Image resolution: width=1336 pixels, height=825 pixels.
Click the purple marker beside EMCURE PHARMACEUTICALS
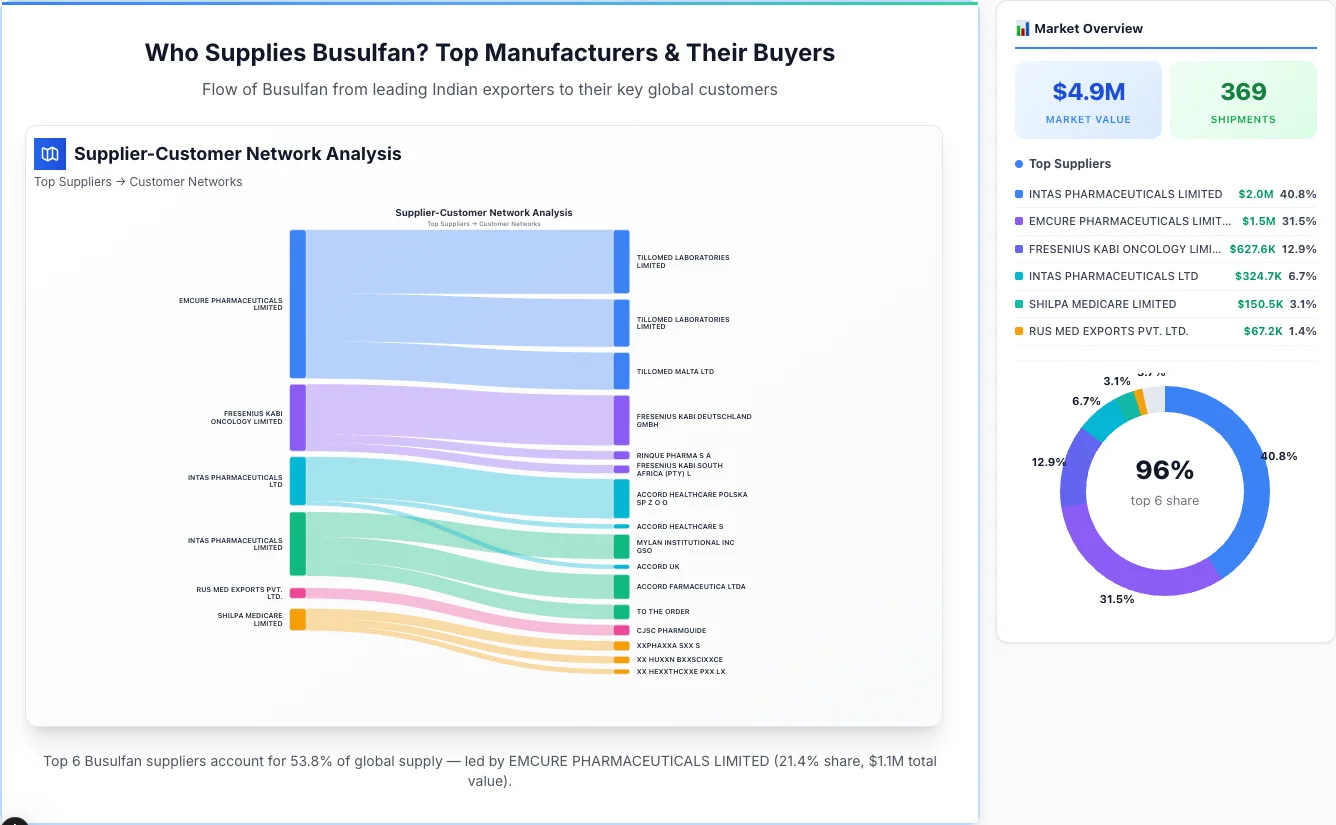click(x=1021, y=221)
